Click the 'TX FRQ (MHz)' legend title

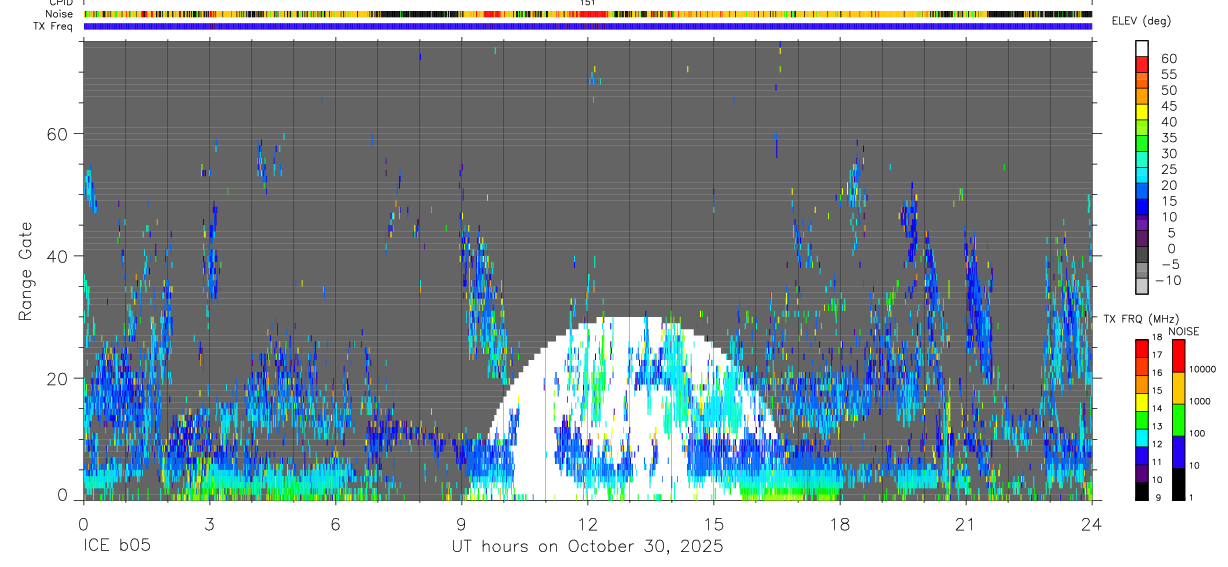click(1141, 318)
